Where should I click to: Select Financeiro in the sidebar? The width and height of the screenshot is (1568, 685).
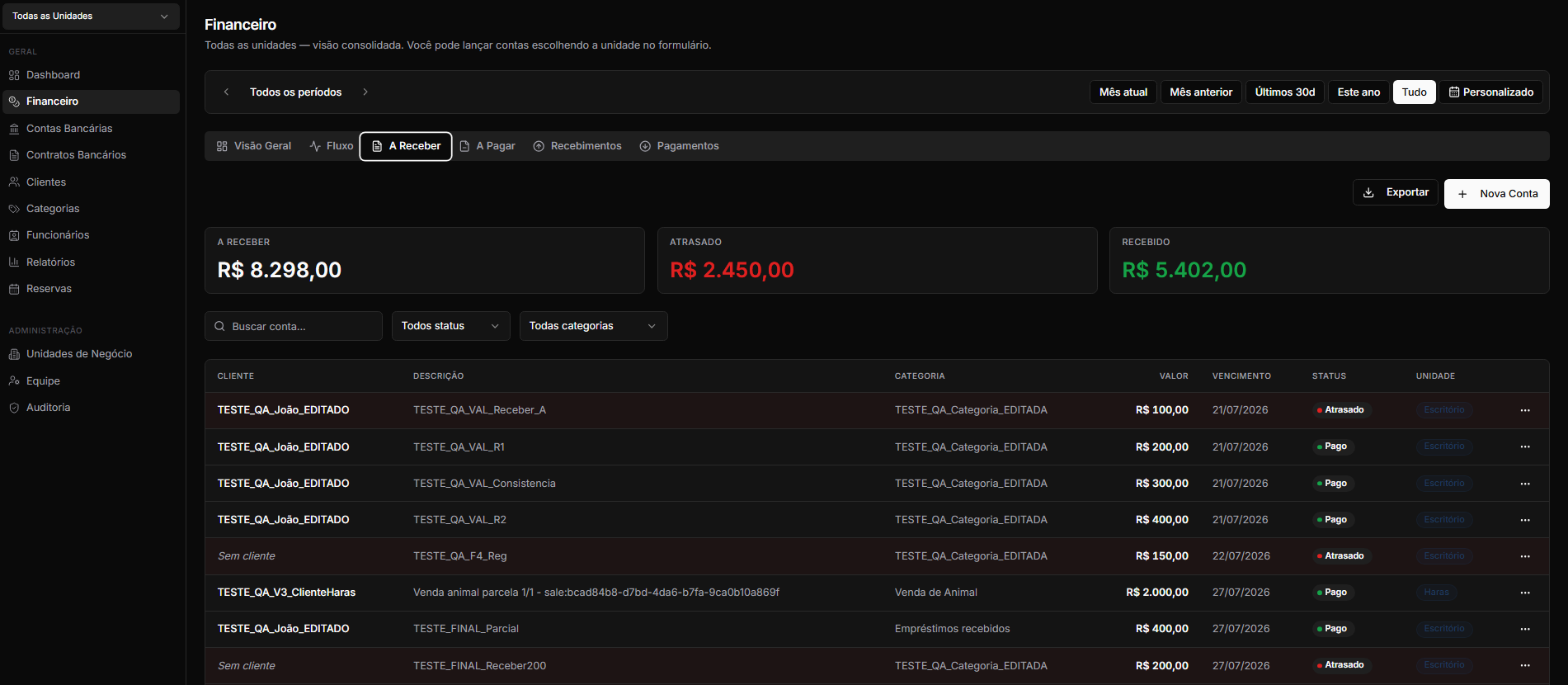[91, 102]
